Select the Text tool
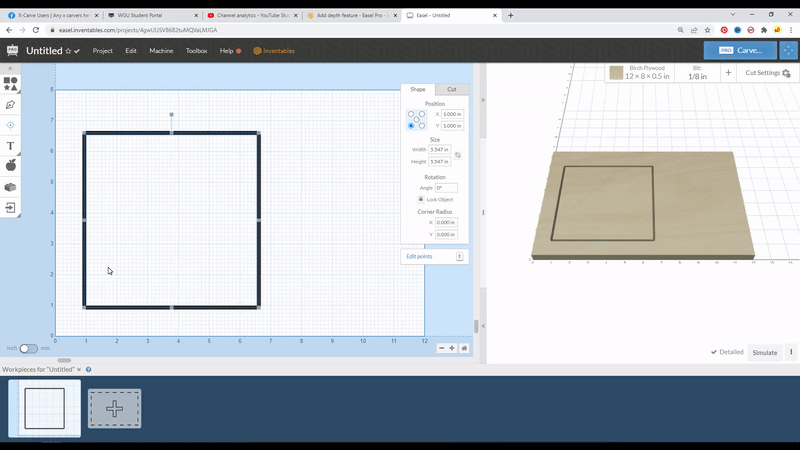This screenshot has height=450, width=800. point(11,146)
